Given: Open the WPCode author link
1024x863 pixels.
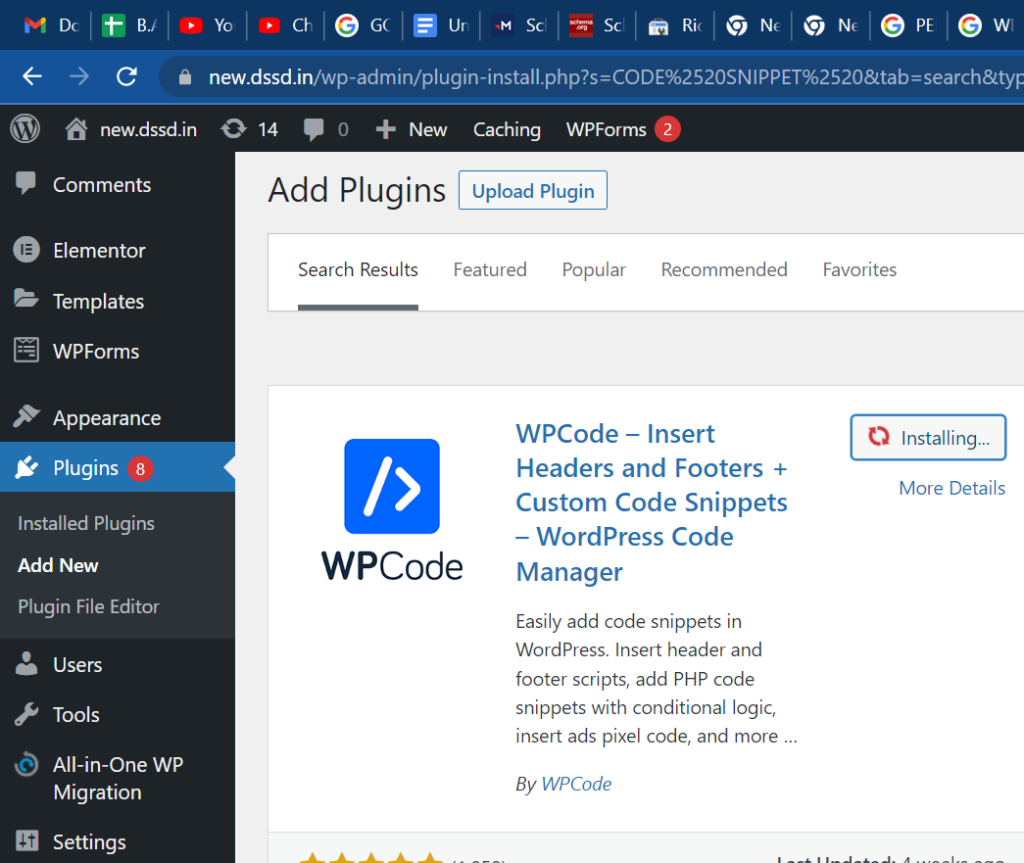Looking at the screenshot, I should [576, 783].
